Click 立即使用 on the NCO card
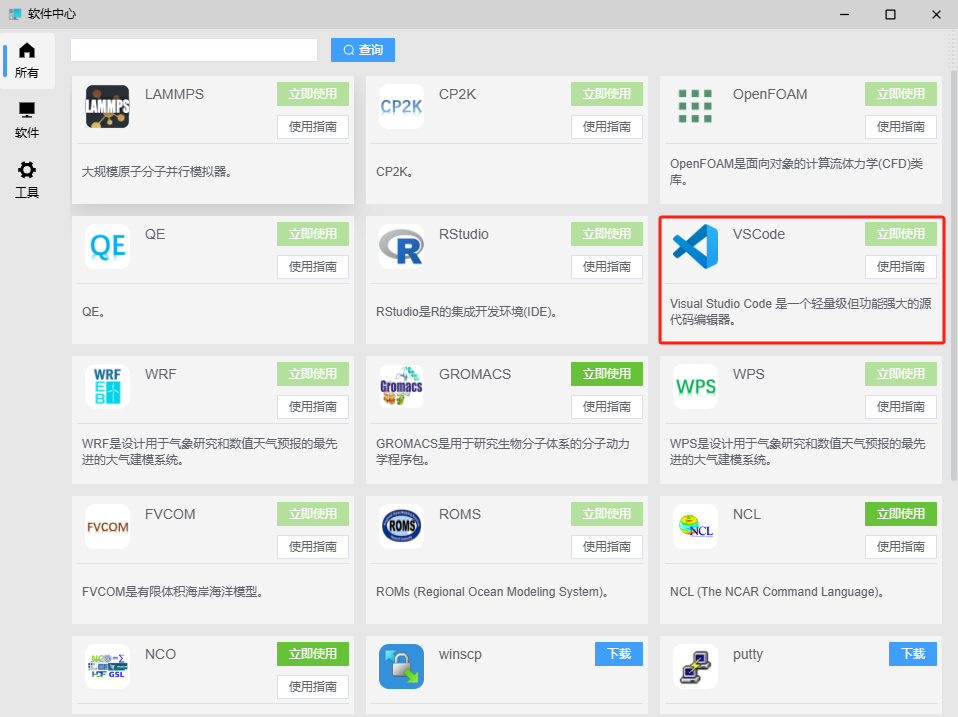 tap(313, 654)
